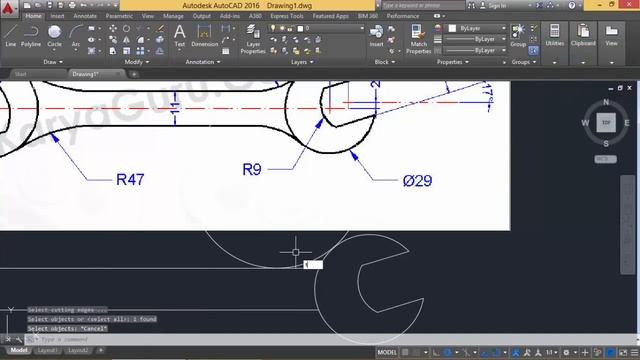Screen dimensions: 640x360
Task: Click the TOP face of ViewCube
Action: pos(606,122)
